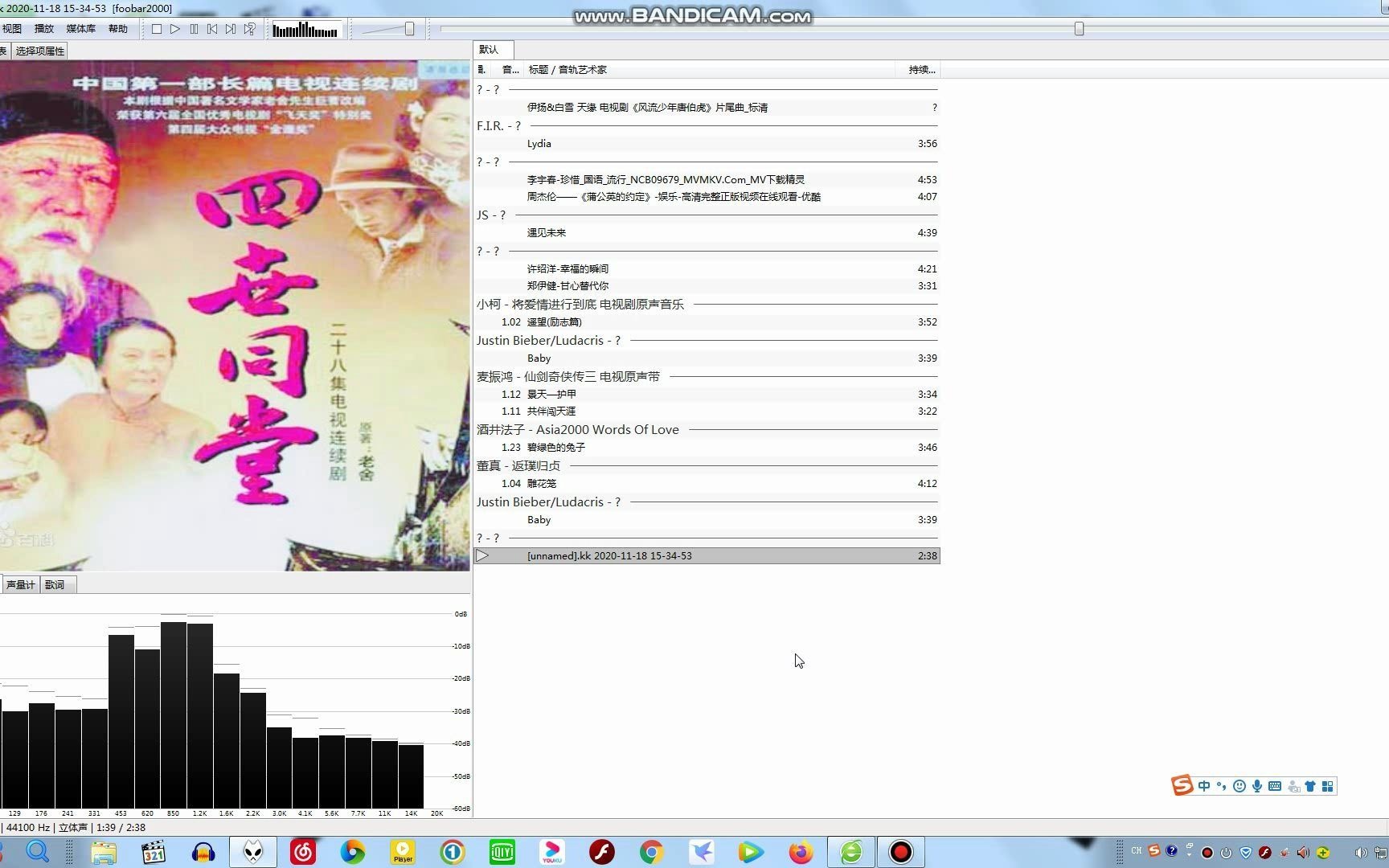
Task: Skip to next track with toolbar button
Action: click(231, 29)
